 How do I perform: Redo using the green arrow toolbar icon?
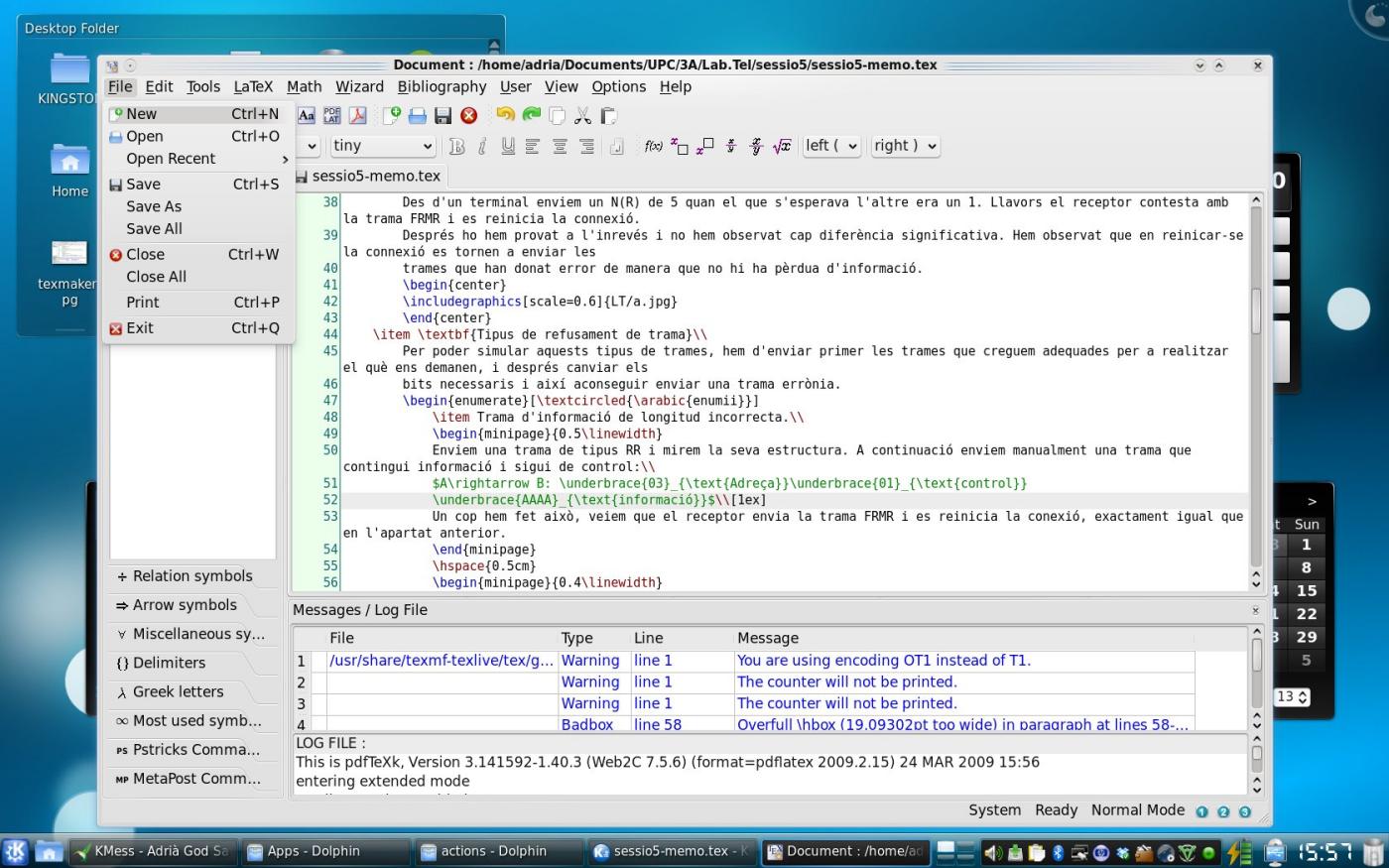(x=530, y=114)
